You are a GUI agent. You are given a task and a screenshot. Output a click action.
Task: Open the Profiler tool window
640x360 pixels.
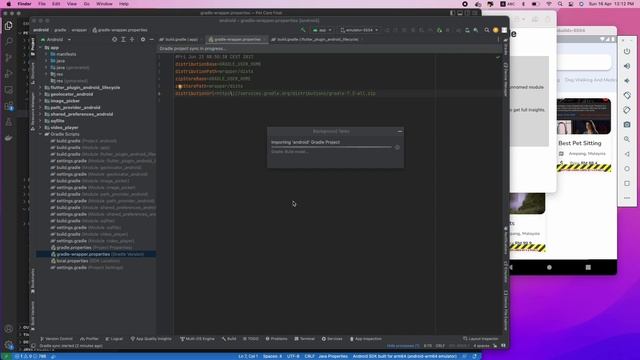(89, 339)
